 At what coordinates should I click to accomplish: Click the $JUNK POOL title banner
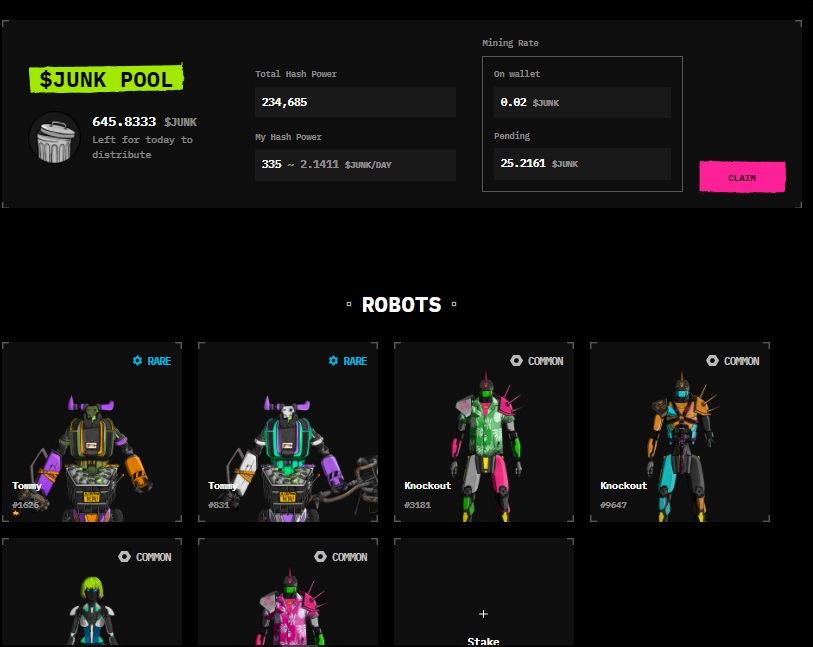point(106,79)
